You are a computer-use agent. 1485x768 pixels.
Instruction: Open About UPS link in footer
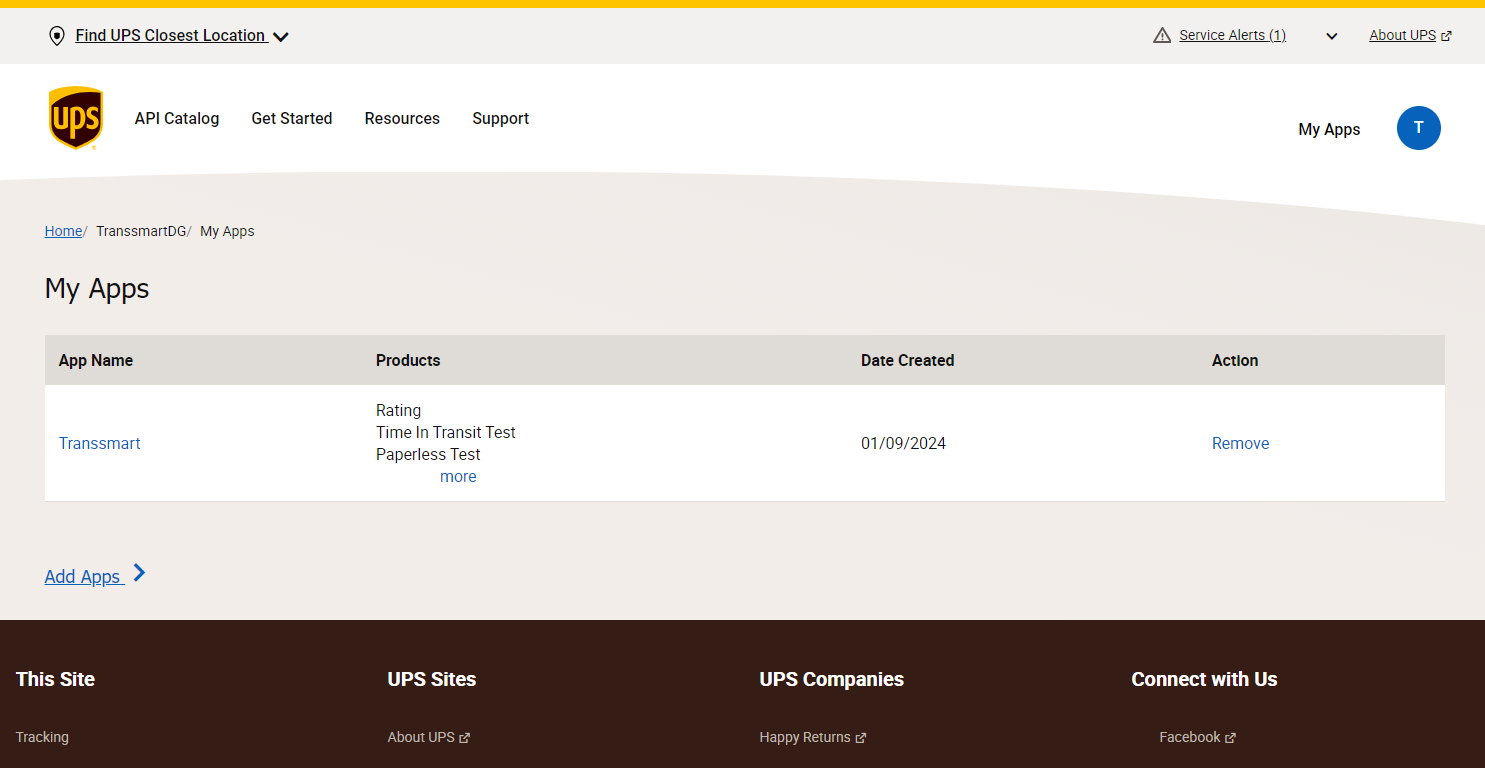tap(421, 737)
